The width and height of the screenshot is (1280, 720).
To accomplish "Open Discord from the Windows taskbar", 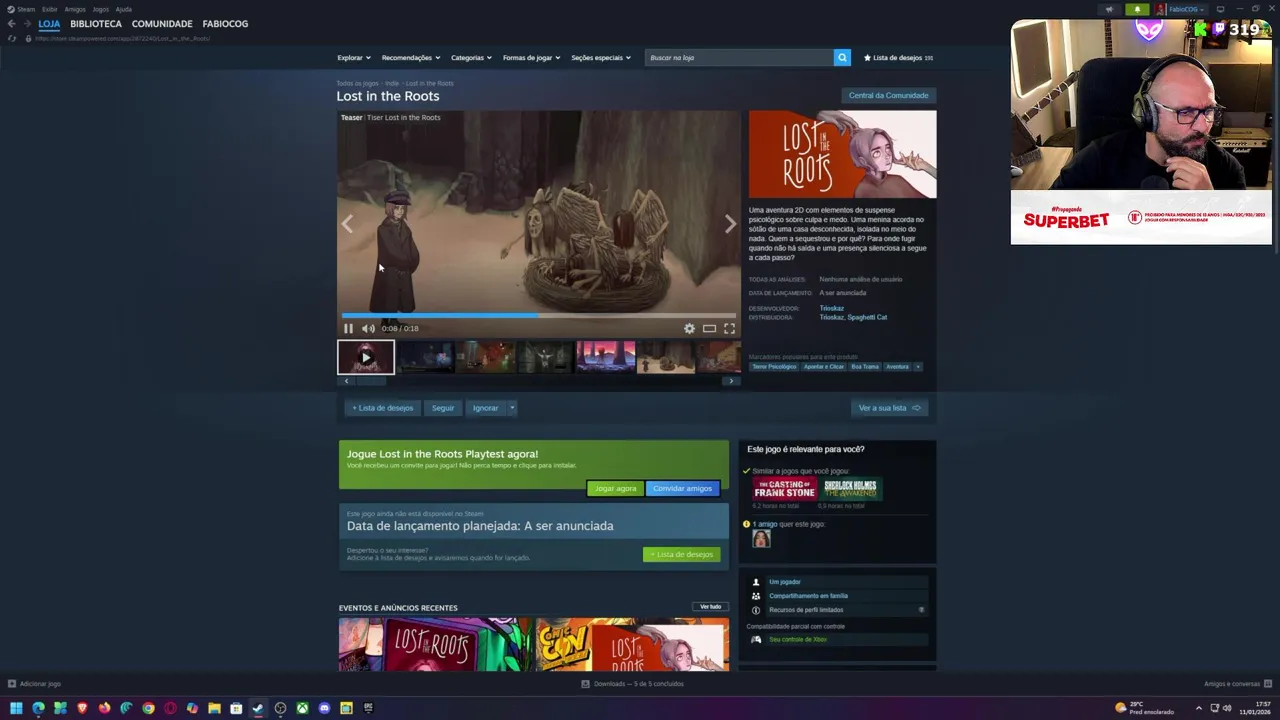I will pyautogui.click(x=324, y=708).
